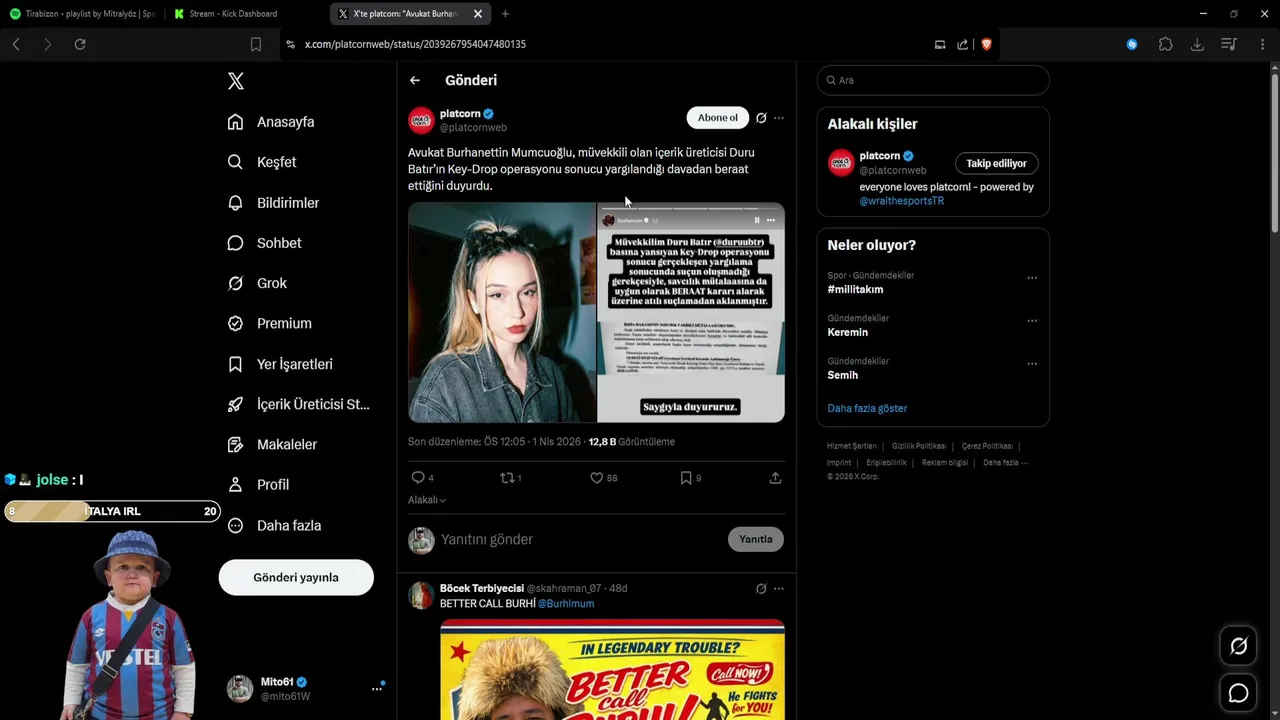
Task: Open Böcek Terbiyecisi reply more options
Action: click(x=779, y=589)
